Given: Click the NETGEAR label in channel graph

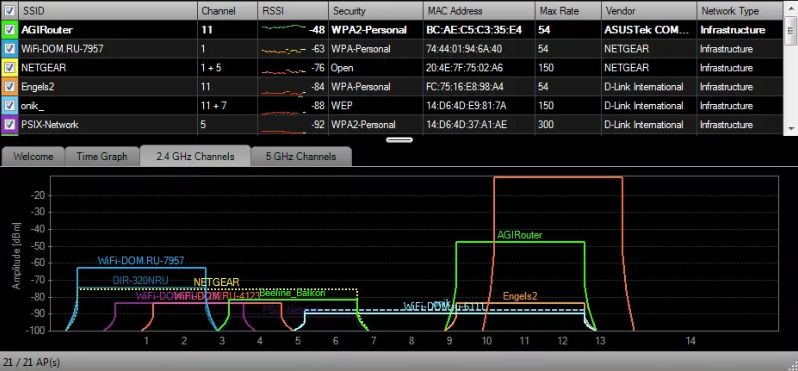Looking at the screenshot, I should pos(216,282).
